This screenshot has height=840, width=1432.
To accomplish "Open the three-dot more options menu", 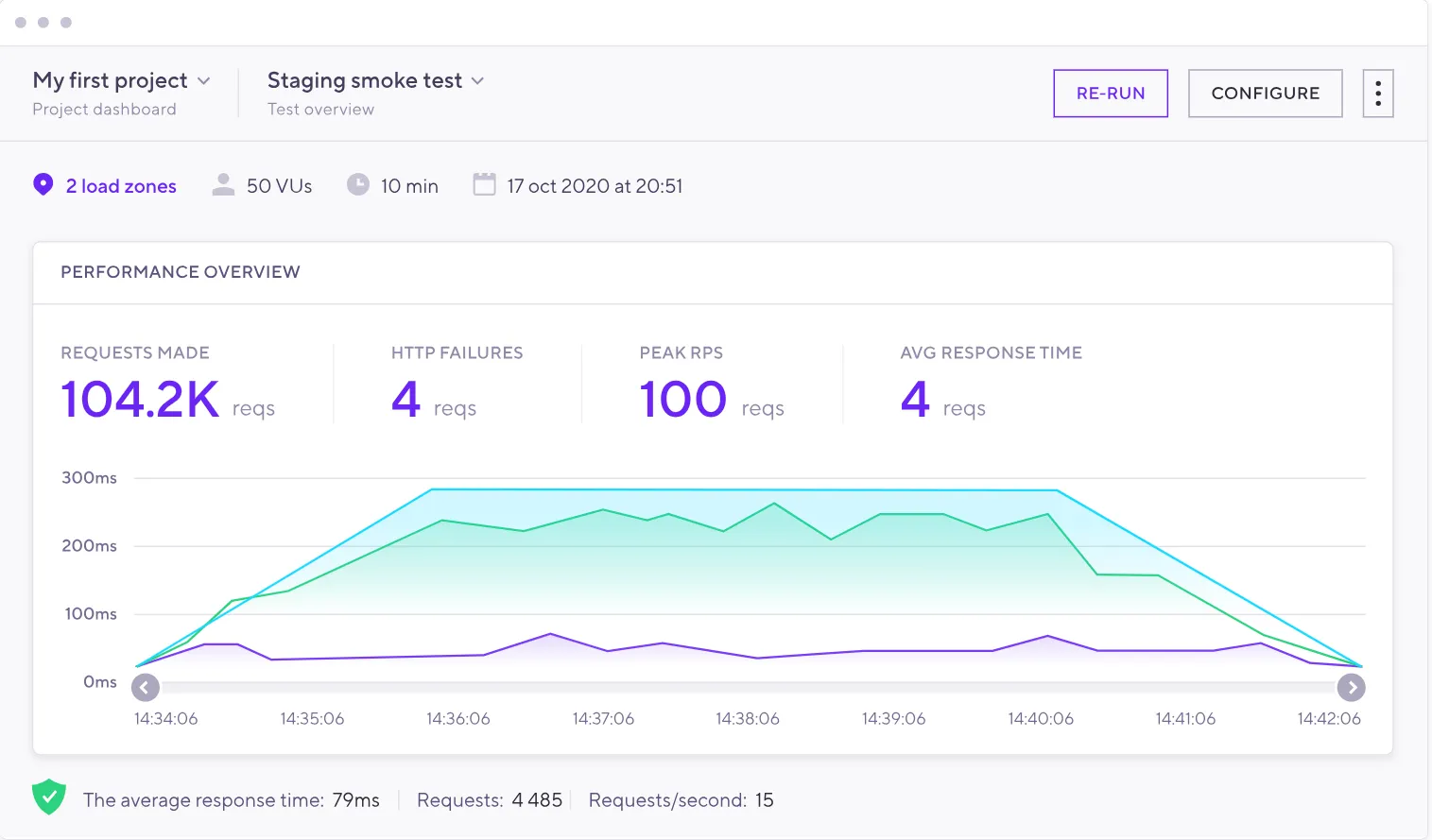I will [1377, 94].
